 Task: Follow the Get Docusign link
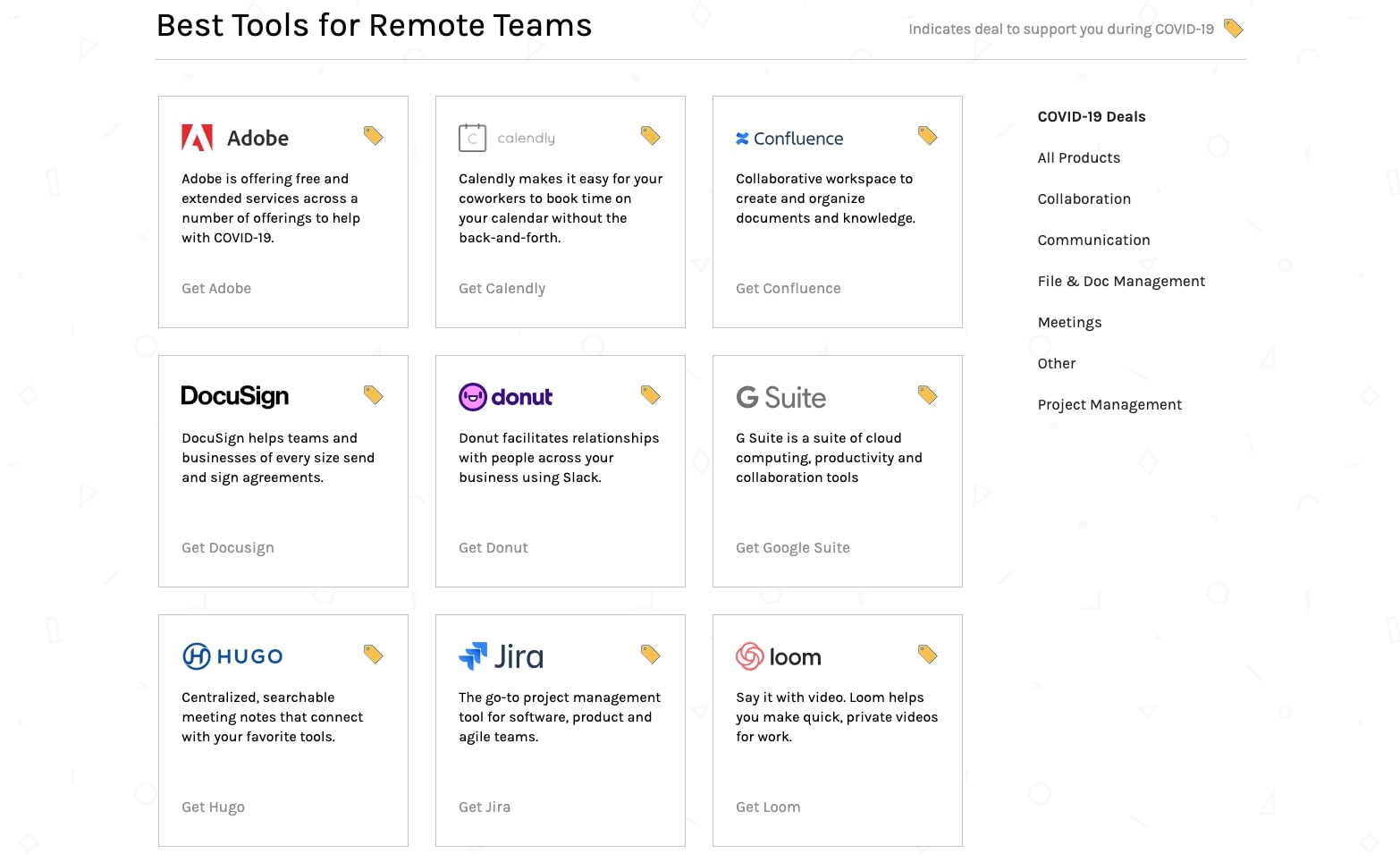(228, 547)
